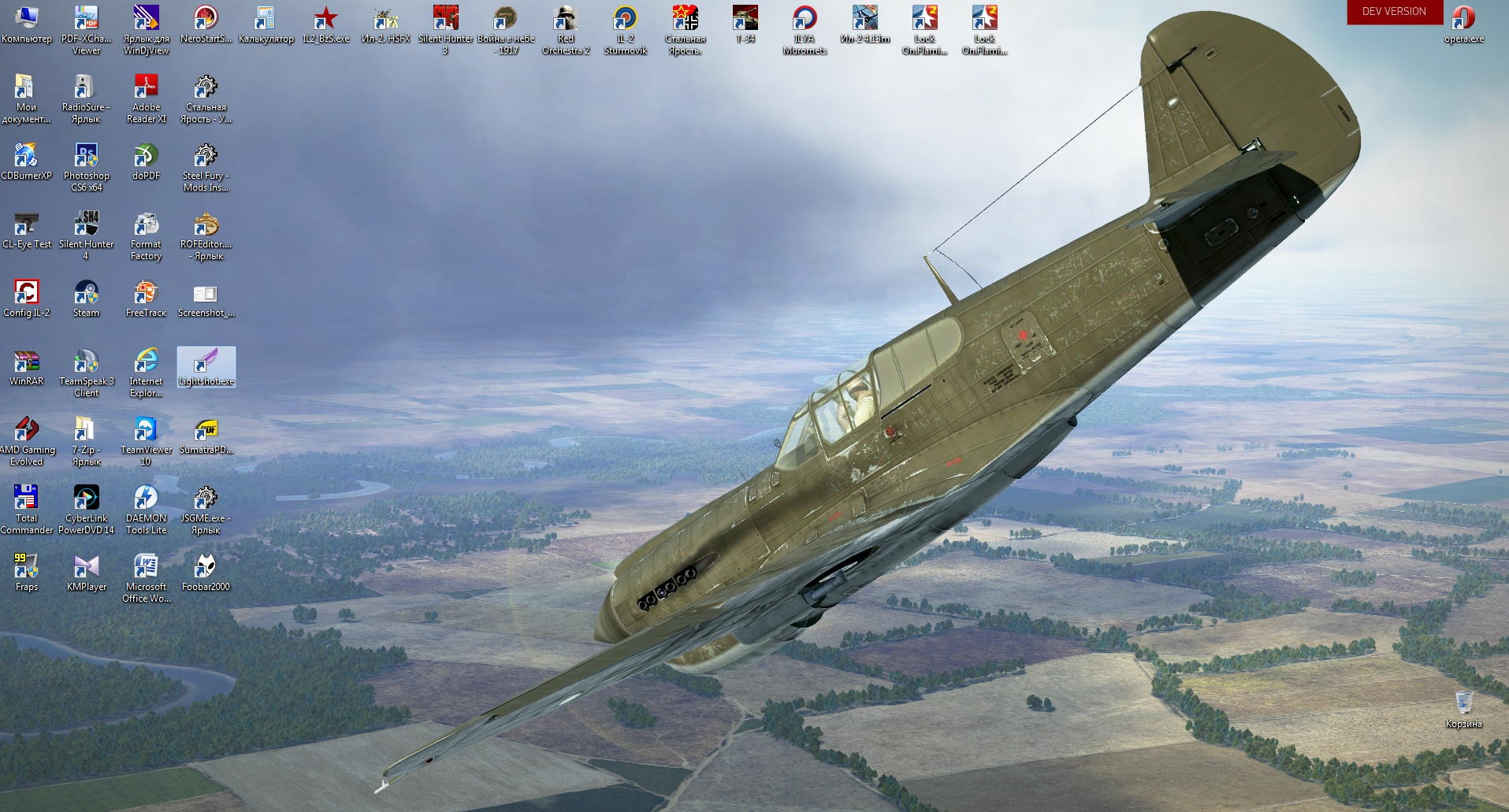
Task: Select the Ил-2 4.13m shortcut
Action: (864, 24)
